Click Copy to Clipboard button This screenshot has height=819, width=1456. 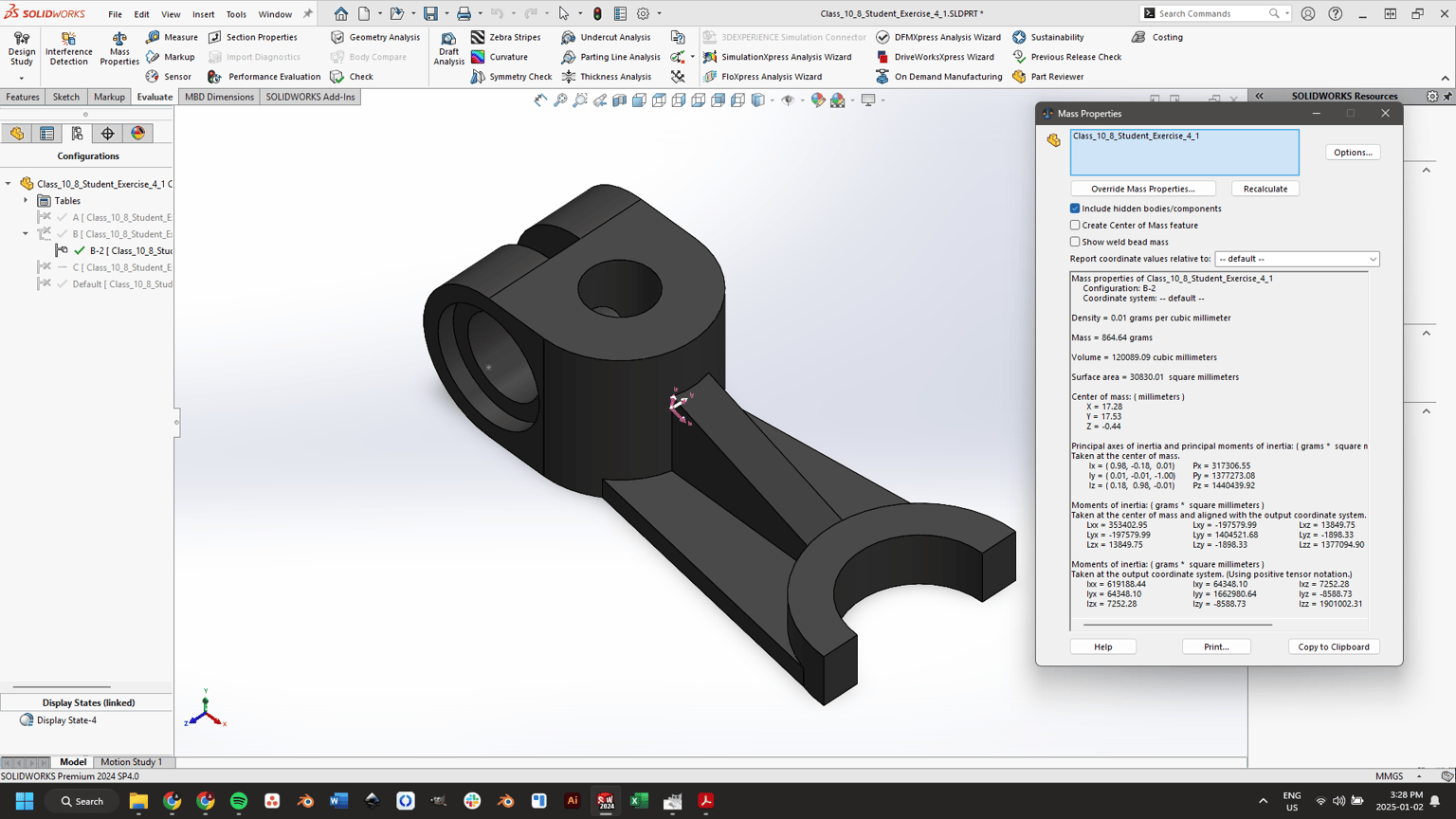[x=1333, y=646]
